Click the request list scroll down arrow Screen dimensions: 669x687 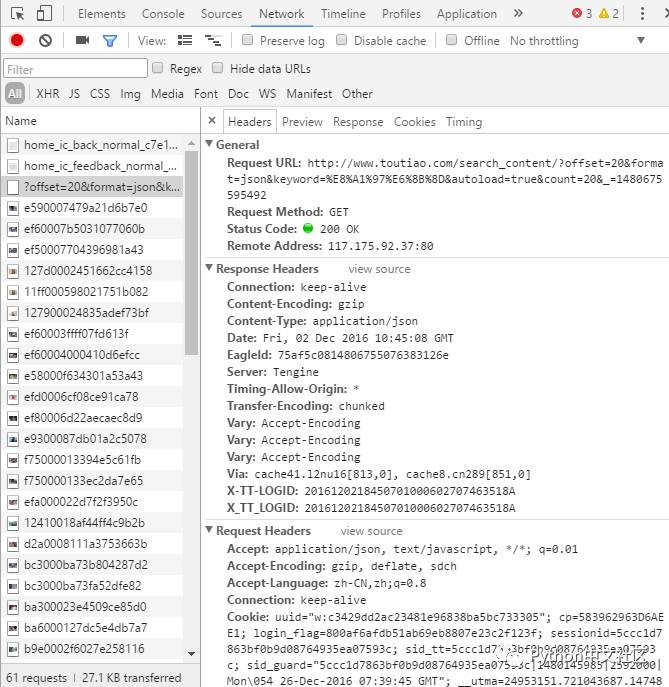[x=191, y=653]
